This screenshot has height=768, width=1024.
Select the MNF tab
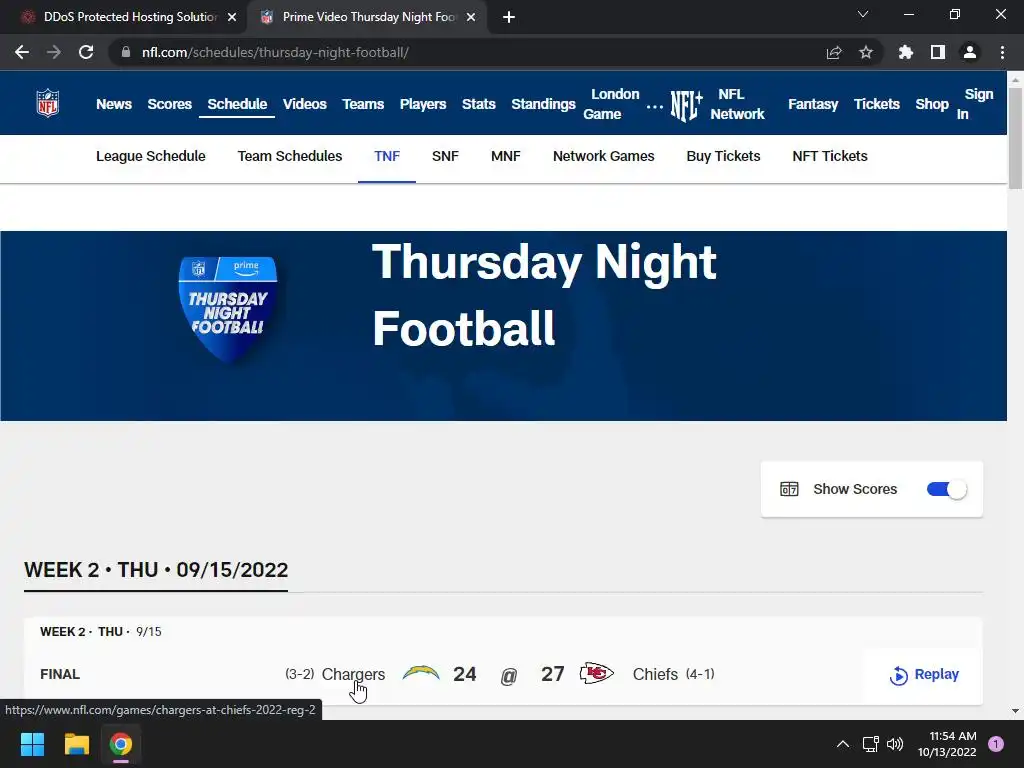click(x=505, y=156)
